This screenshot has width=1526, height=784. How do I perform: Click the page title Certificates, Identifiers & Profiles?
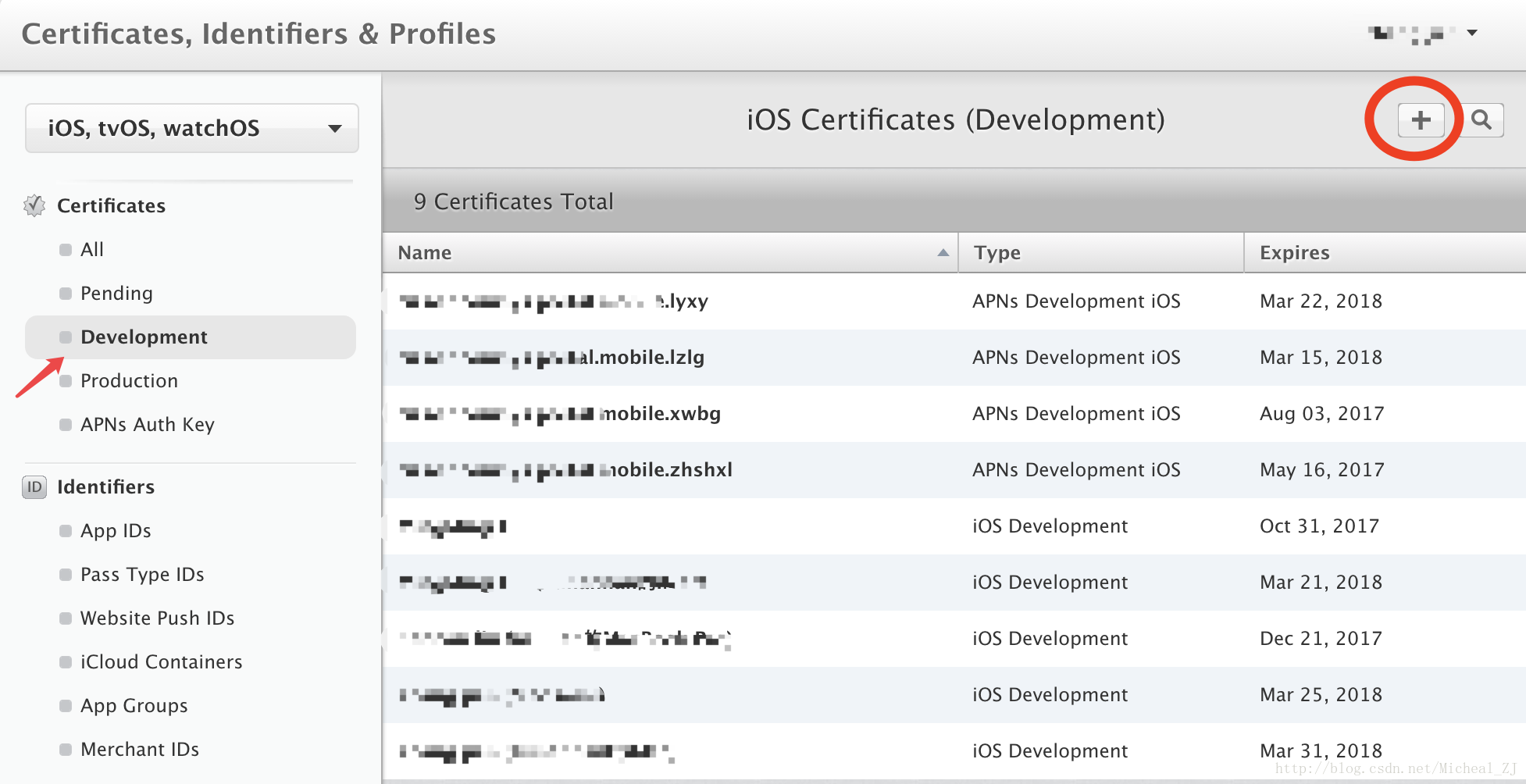258,34
